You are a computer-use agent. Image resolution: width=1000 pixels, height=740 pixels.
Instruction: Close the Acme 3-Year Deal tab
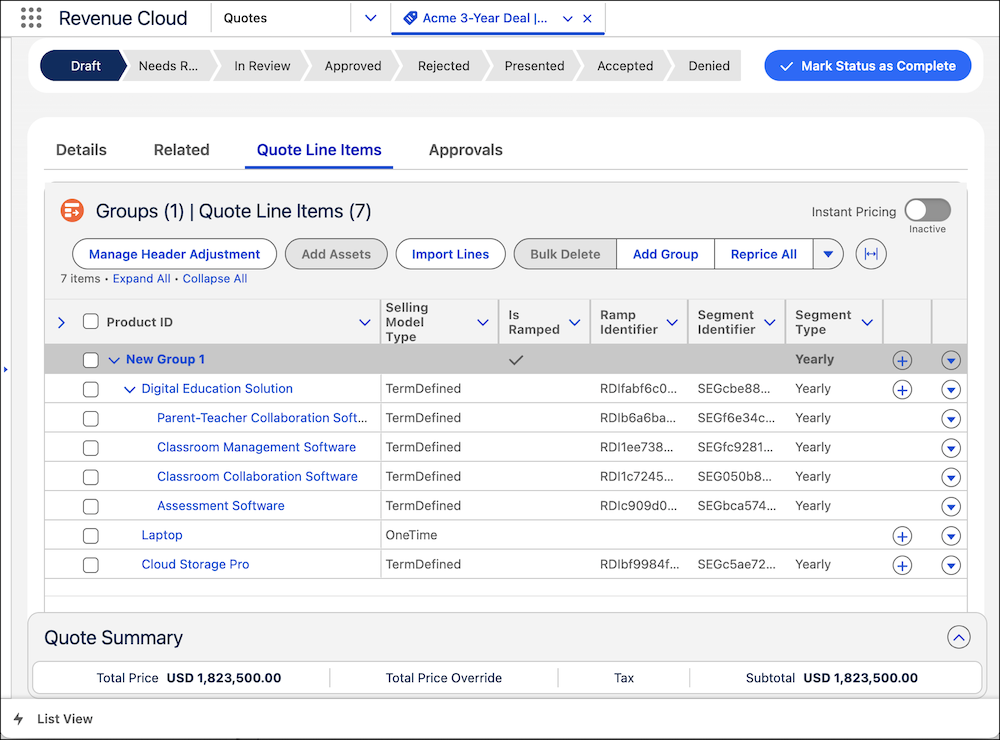point(587,18)
